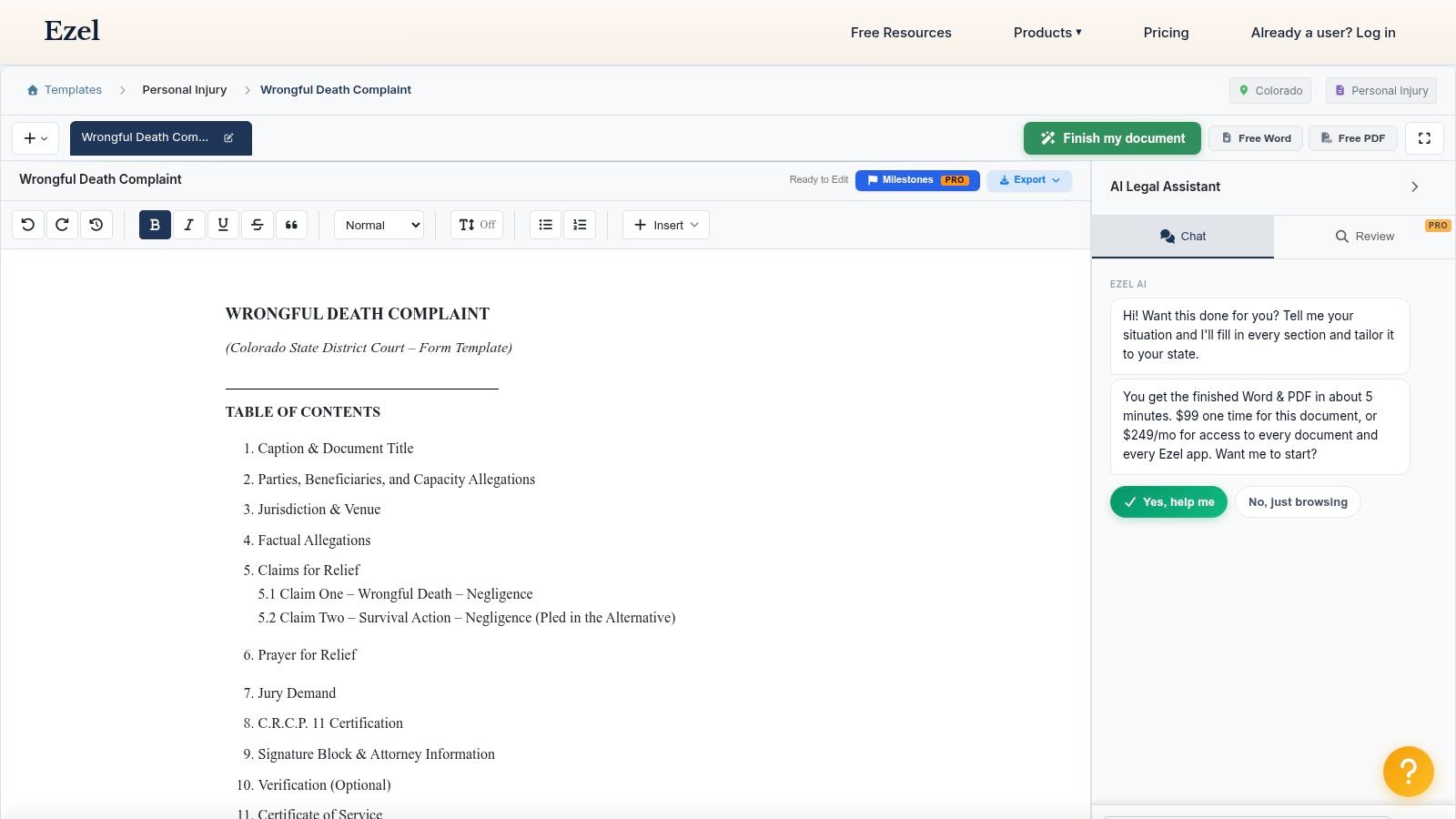Open the plus add-document dropdown
Viewport: 1456px width, 819px height.
pos(35,138)
